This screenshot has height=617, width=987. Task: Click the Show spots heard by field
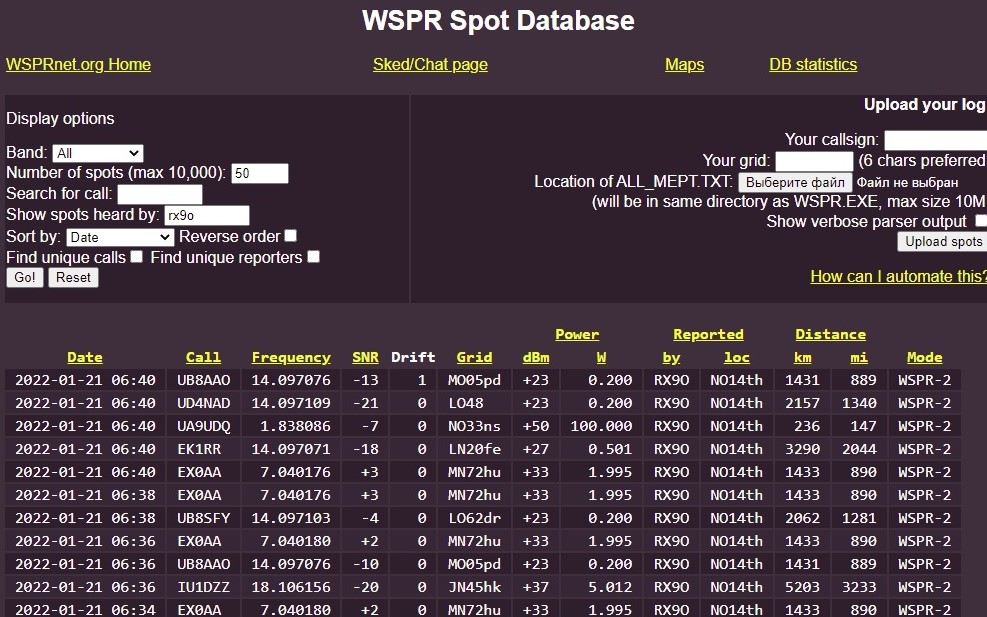coord(206,216)
